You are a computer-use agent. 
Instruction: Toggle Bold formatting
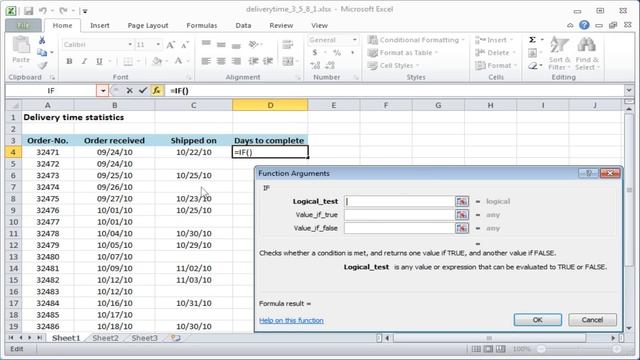(x=69, y=61)
